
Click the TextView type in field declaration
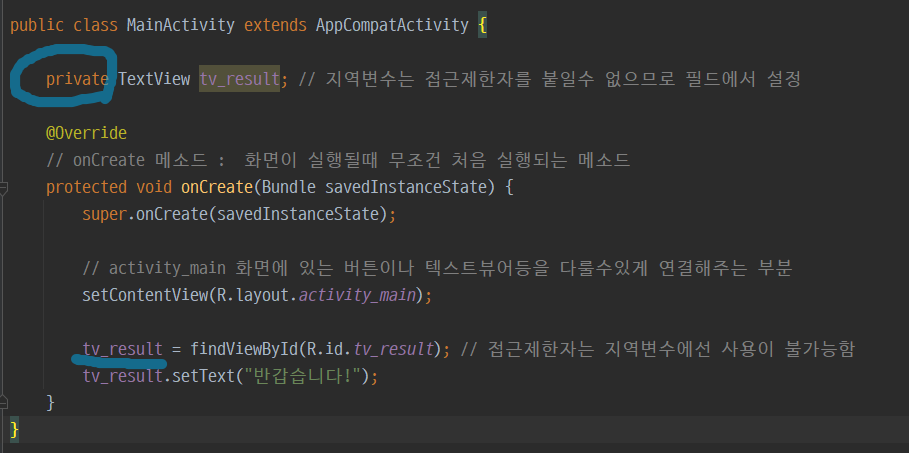[154, 79]
